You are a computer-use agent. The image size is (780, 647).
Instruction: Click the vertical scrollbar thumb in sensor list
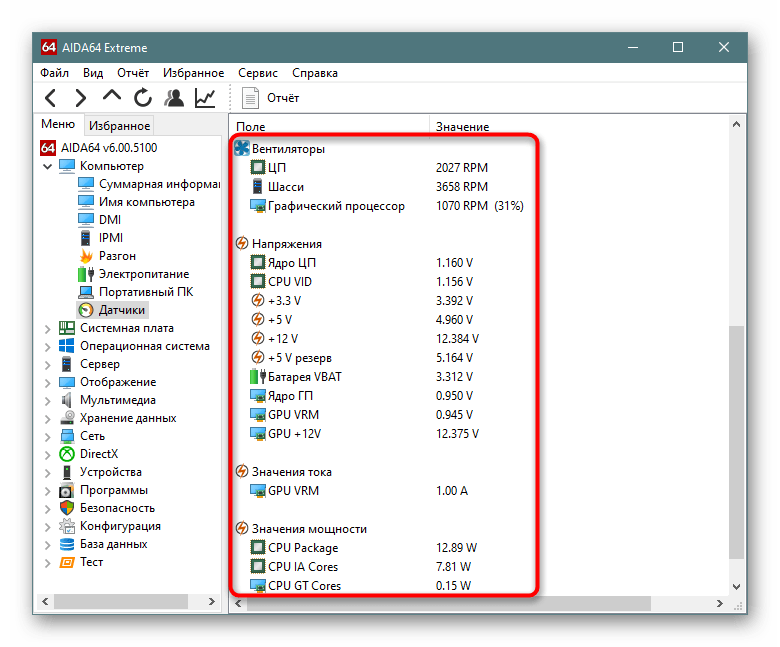[x=736, y=442]
